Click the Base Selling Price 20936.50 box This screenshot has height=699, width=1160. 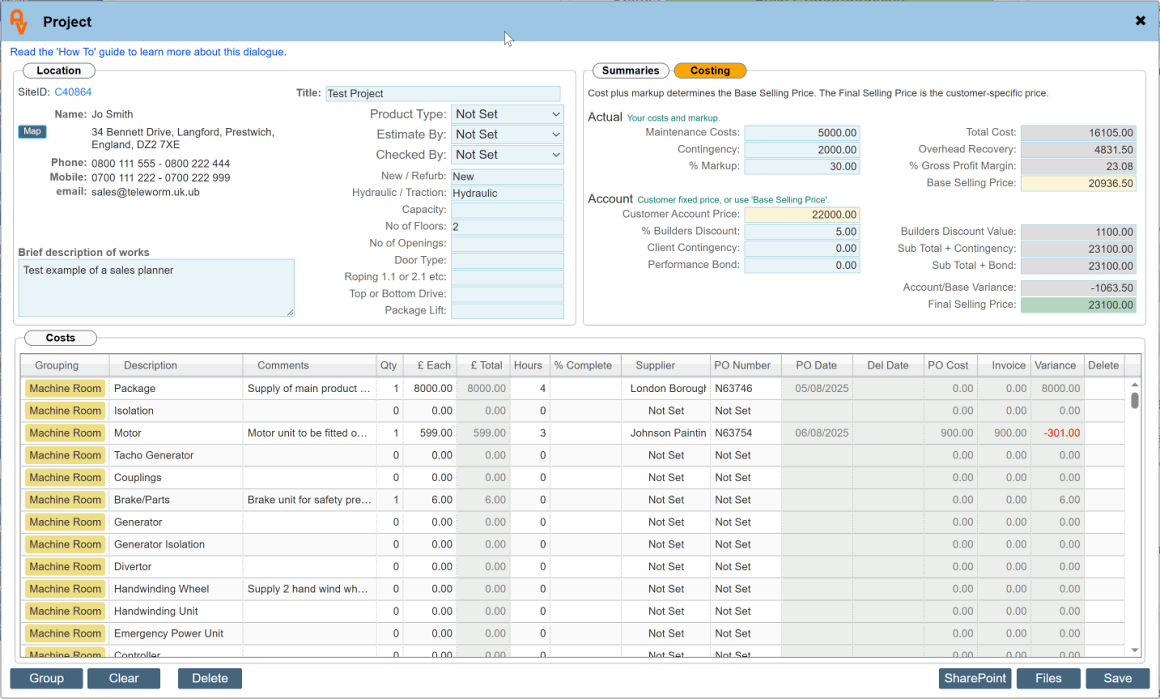(1079, 183)
